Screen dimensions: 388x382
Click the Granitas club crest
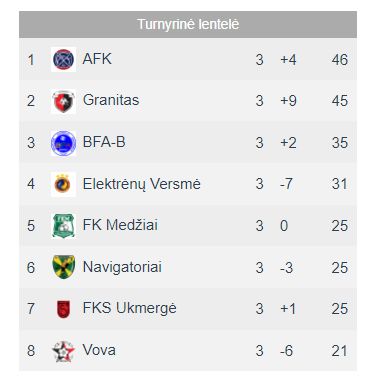pos(63,101)
